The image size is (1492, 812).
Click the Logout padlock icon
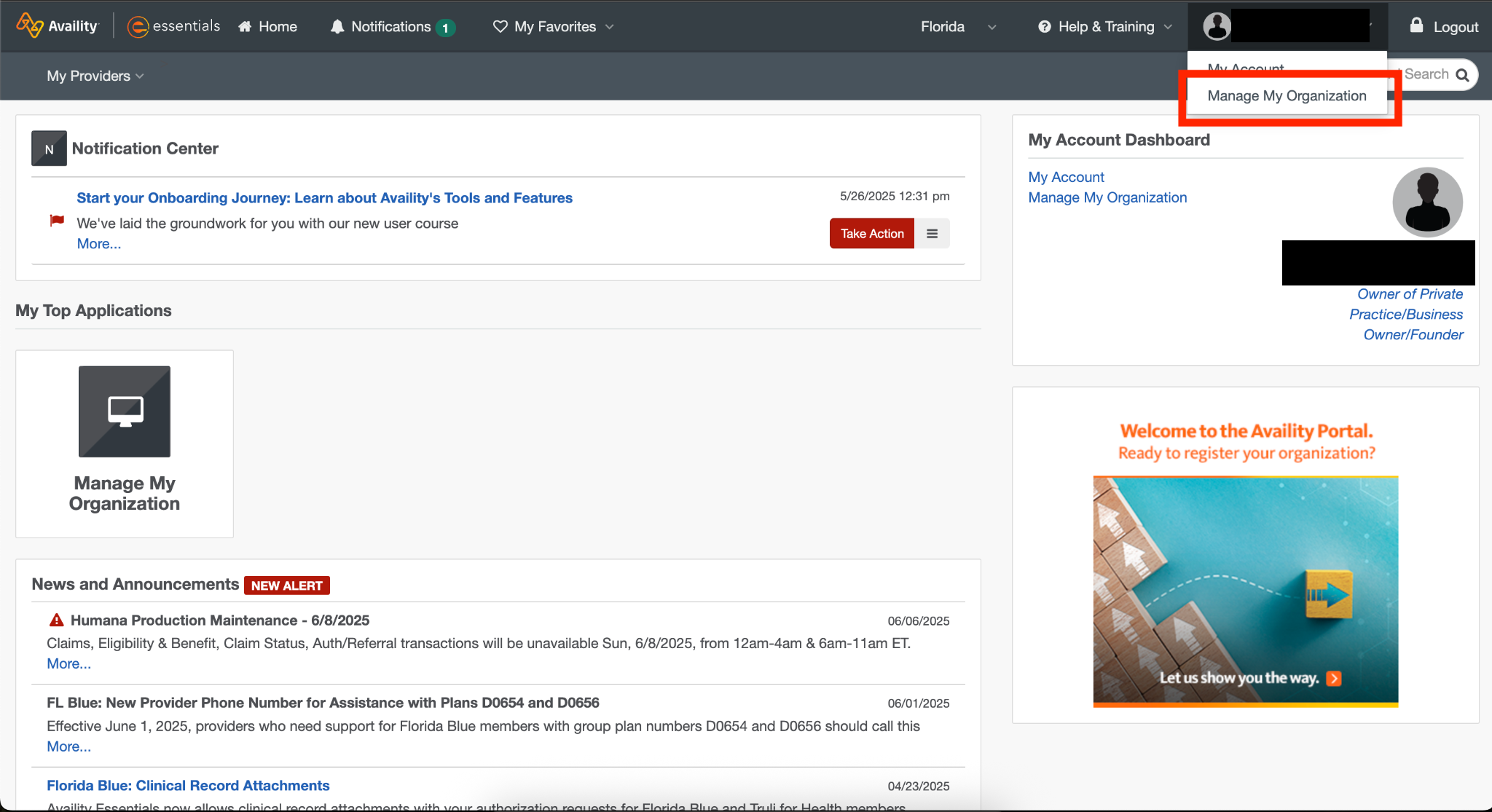point(1416,25)
